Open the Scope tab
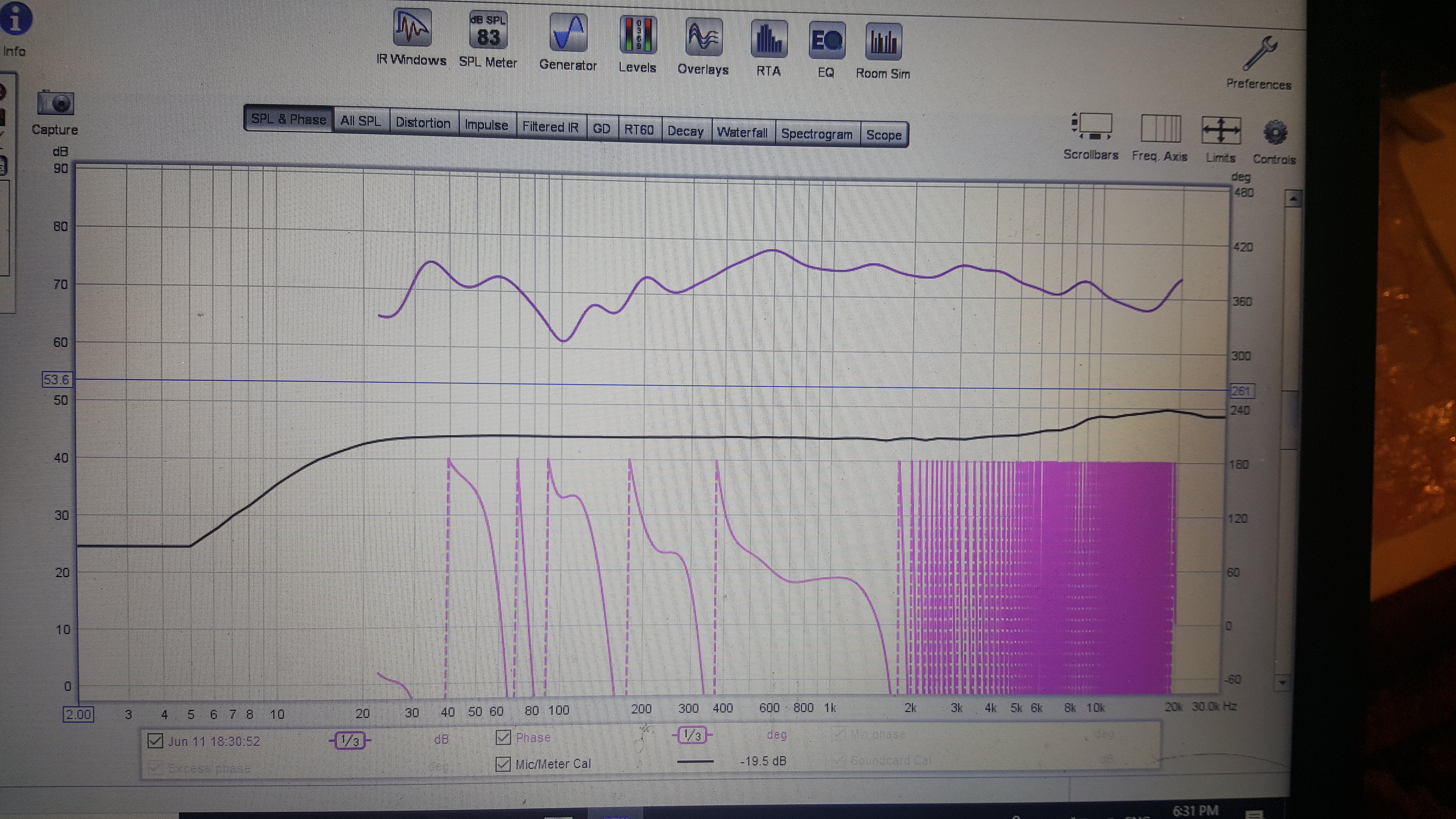 (x=884, y=135)
